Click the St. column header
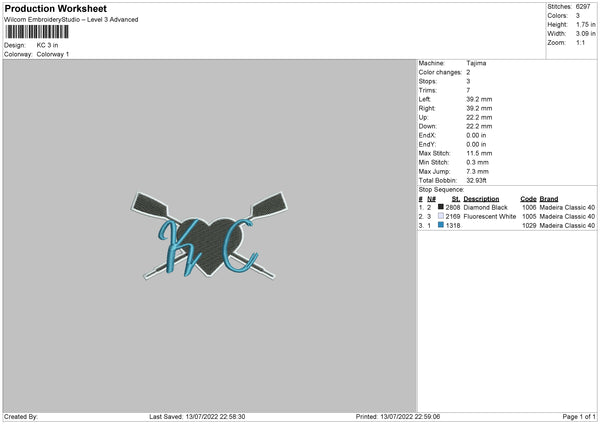Image resolution: width=600 pixels, height=424 pixels. pos(456,199)
